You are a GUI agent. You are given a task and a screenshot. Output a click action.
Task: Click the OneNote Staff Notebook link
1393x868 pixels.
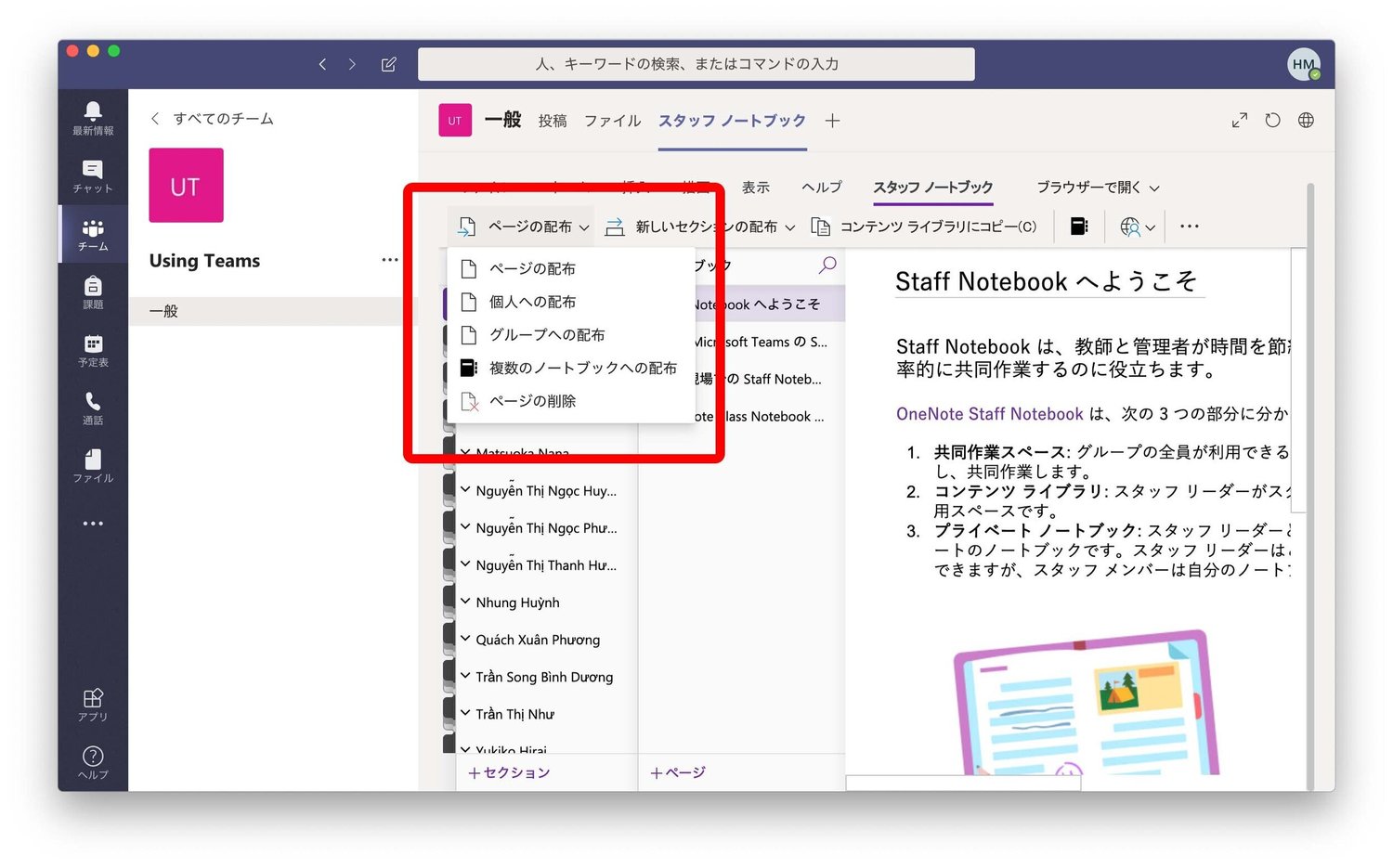click(x=988, y=413)
